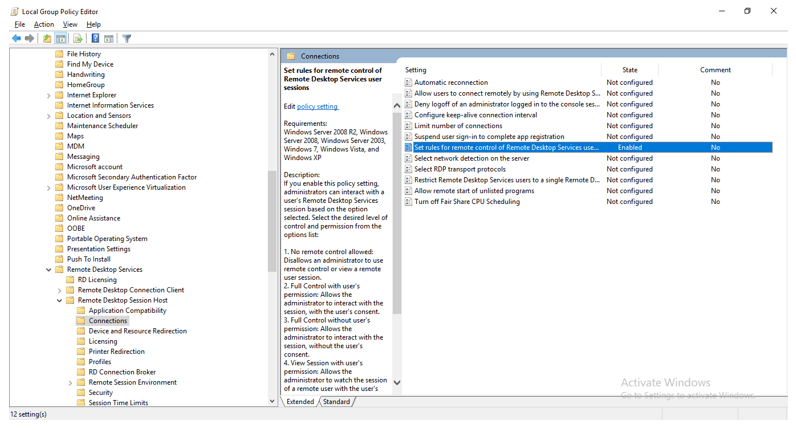
Task: Click the Enabled state cell
Action: [x=630, y=147]
